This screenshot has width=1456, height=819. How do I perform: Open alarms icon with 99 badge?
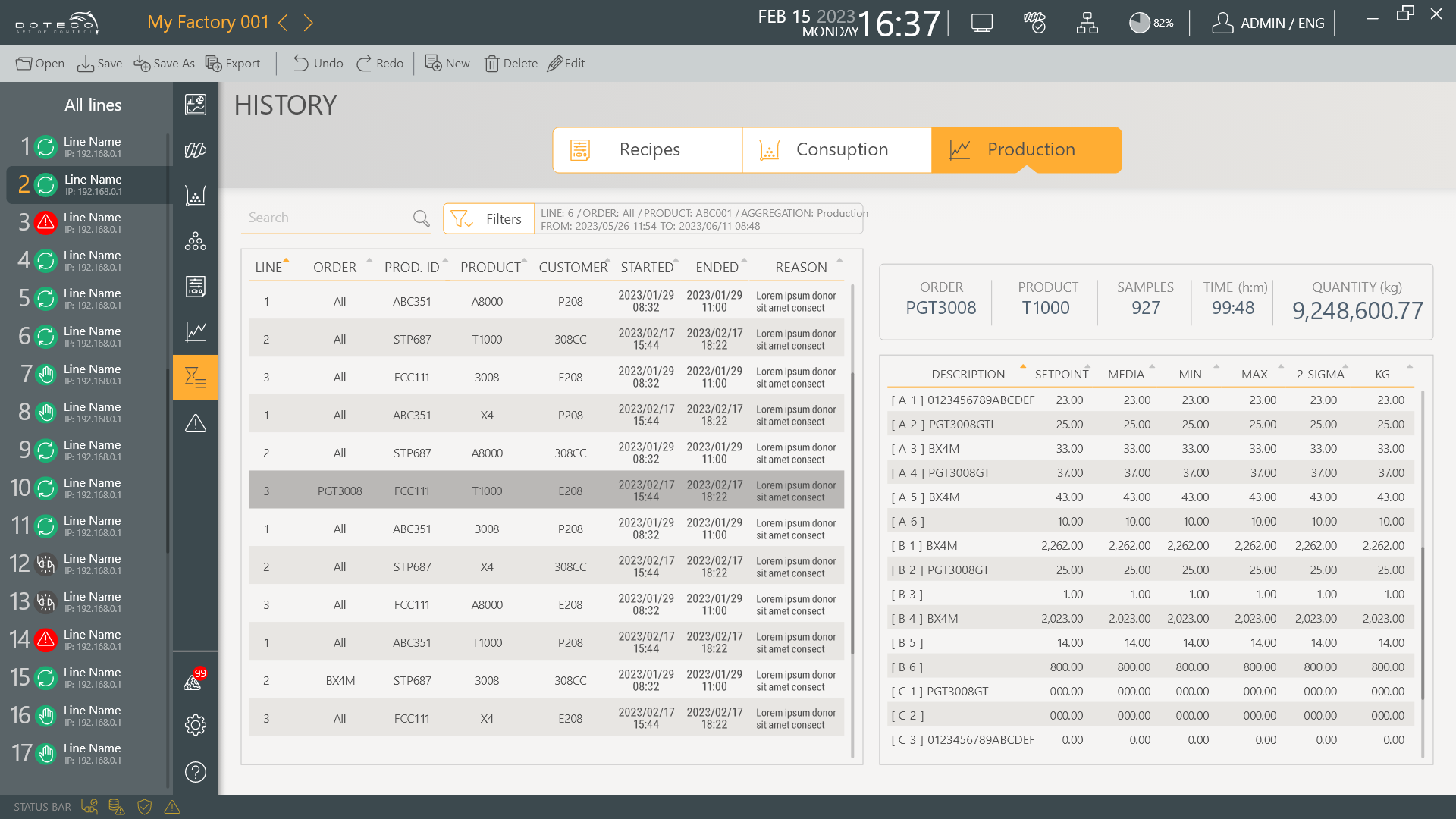[x=194, y=681]
